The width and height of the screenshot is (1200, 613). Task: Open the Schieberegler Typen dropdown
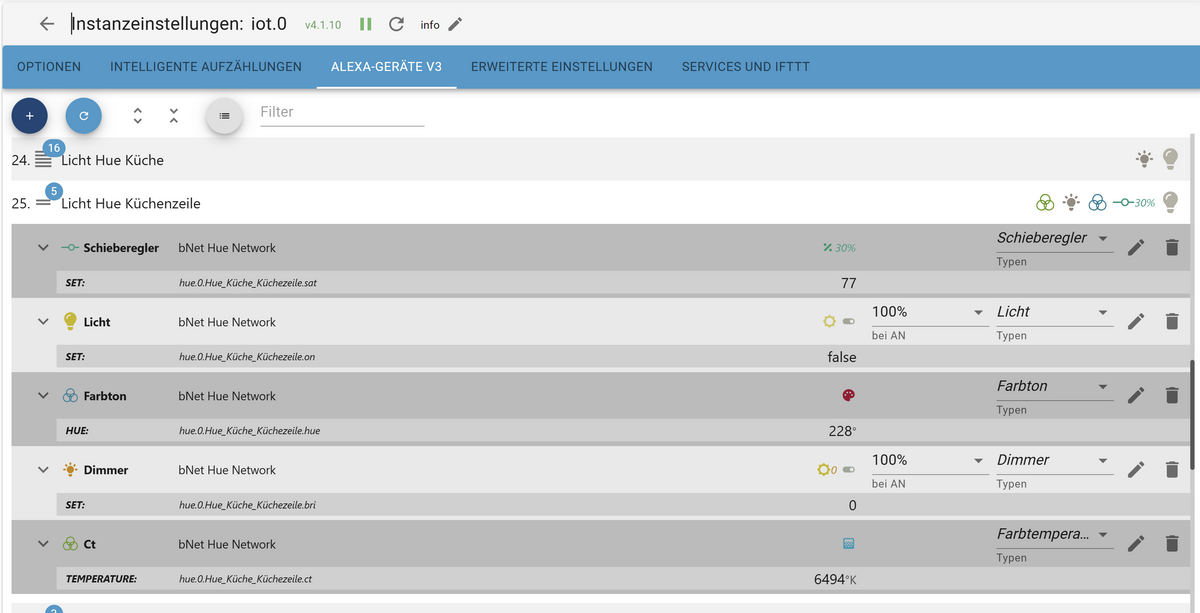1054,238
